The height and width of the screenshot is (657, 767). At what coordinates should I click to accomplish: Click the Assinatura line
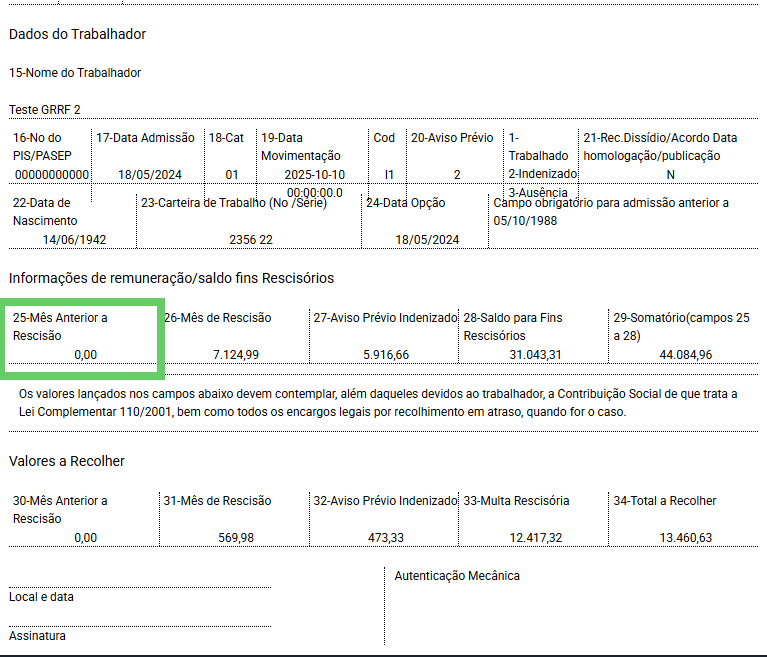(x=140, y=626)
